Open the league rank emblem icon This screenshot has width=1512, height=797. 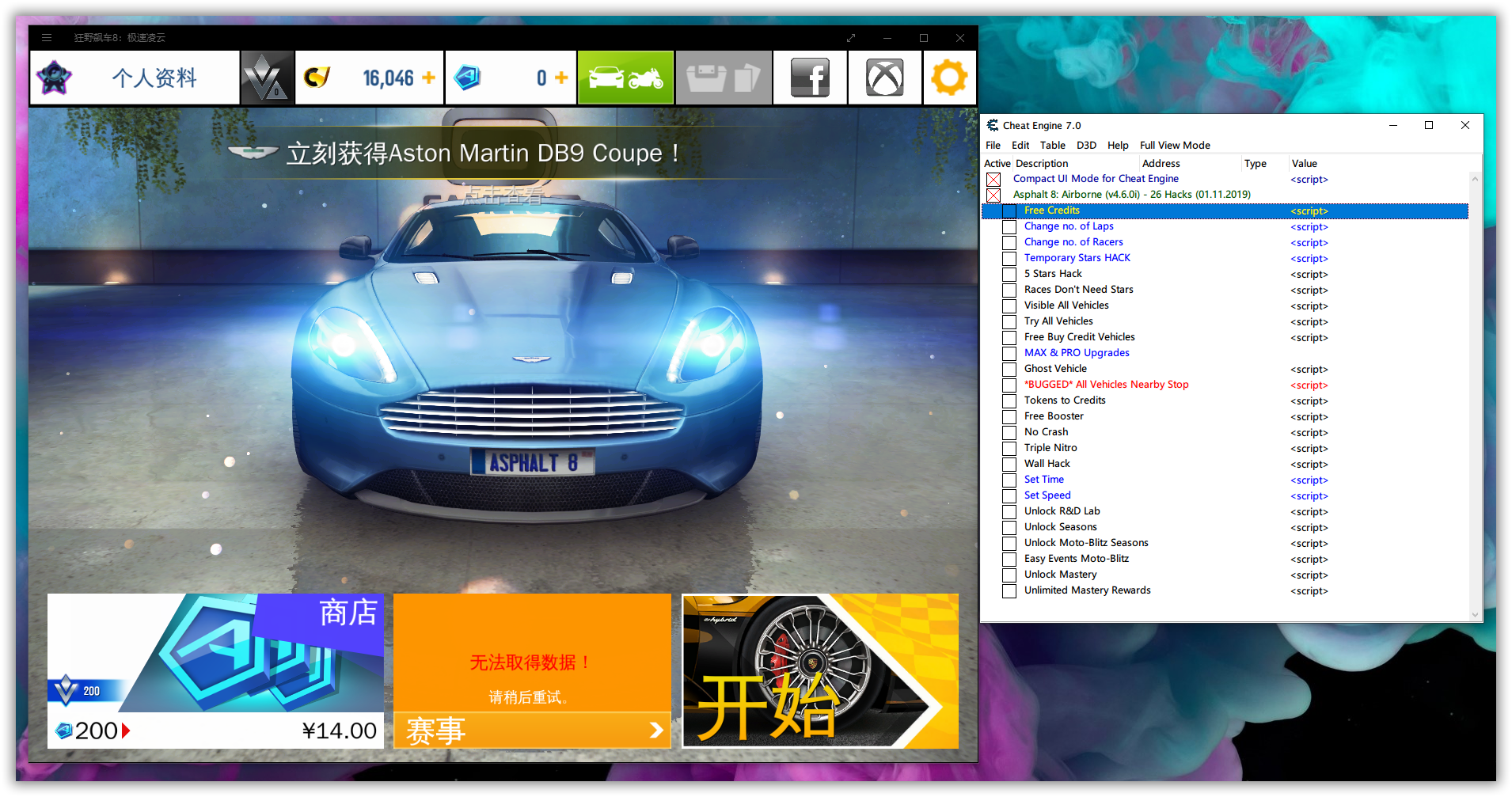pyautogui.click(x=266, y=78)
